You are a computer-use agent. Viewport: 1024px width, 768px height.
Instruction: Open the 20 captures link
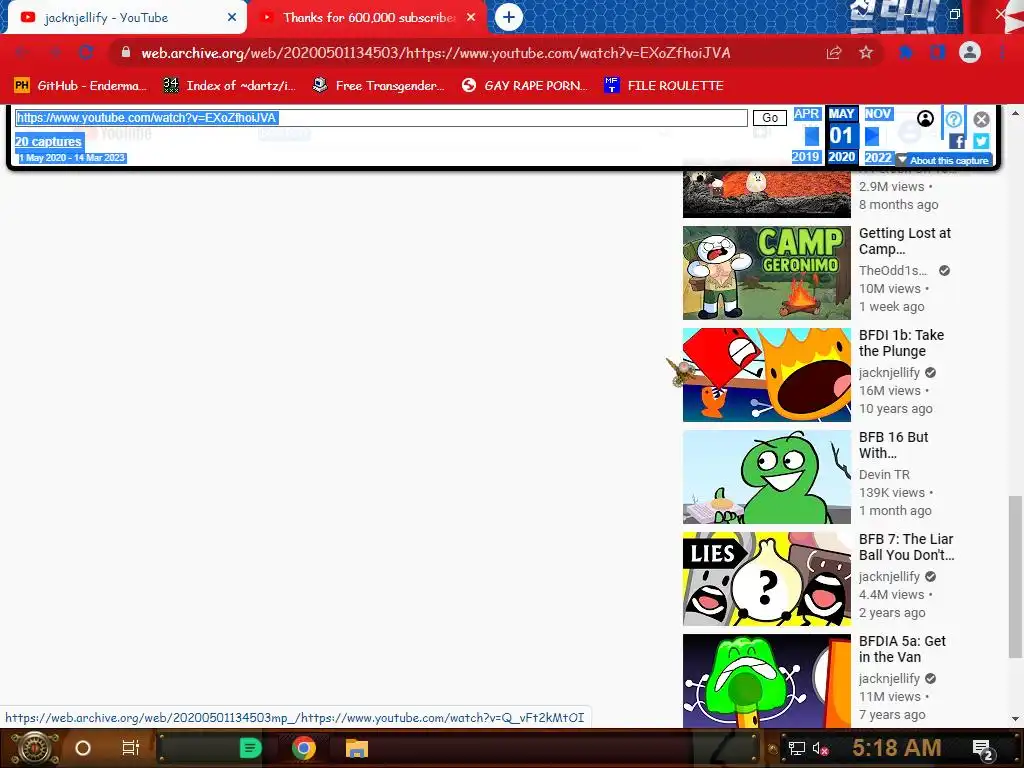(48, 142)
